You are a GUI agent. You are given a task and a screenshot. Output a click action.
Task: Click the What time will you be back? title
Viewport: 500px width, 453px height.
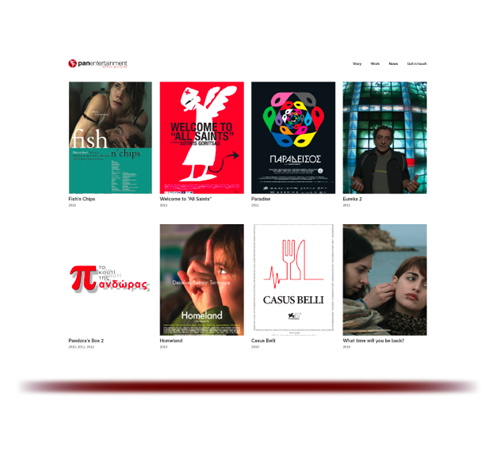coord(373,341)
